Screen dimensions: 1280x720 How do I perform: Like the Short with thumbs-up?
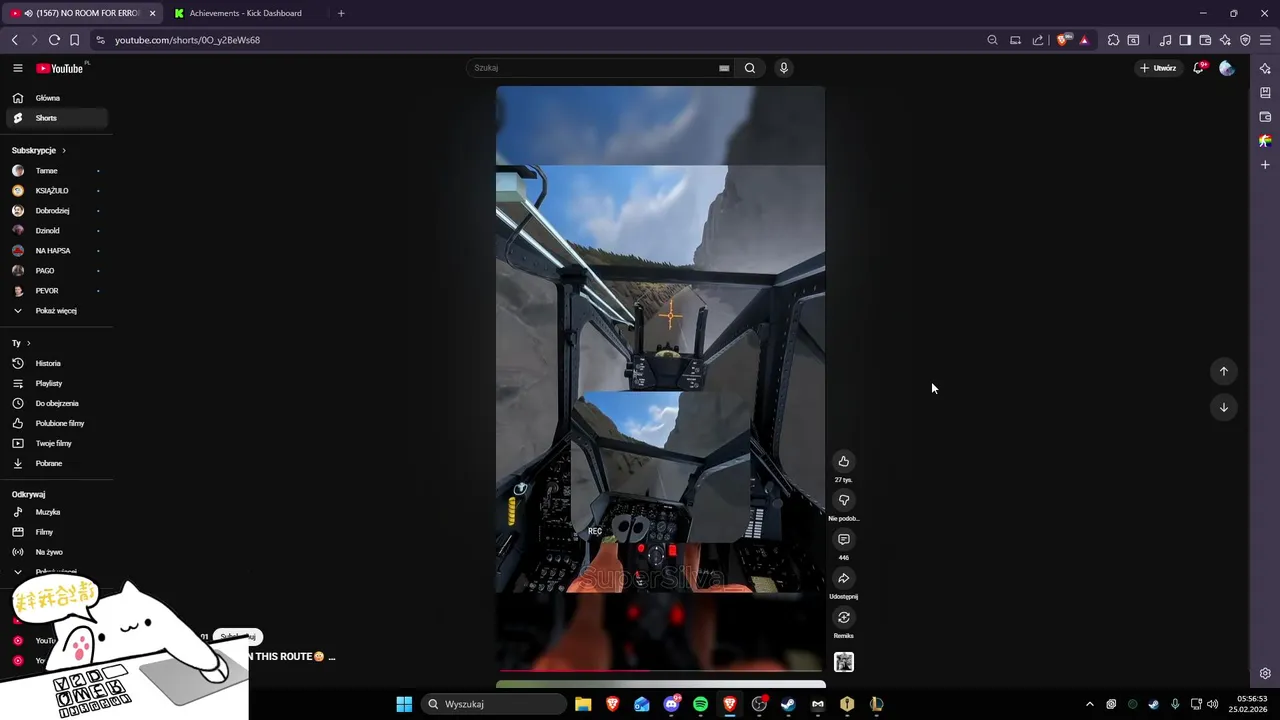pyautogui.click(x=844, y=461)
